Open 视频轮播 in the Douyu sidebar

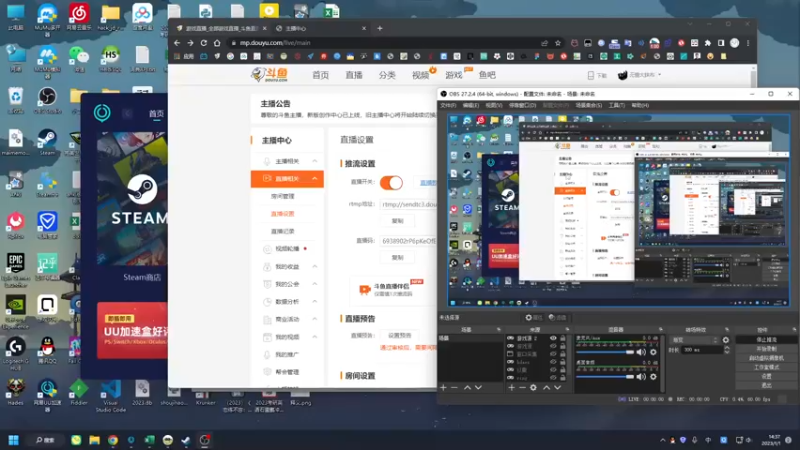(287, 249)
